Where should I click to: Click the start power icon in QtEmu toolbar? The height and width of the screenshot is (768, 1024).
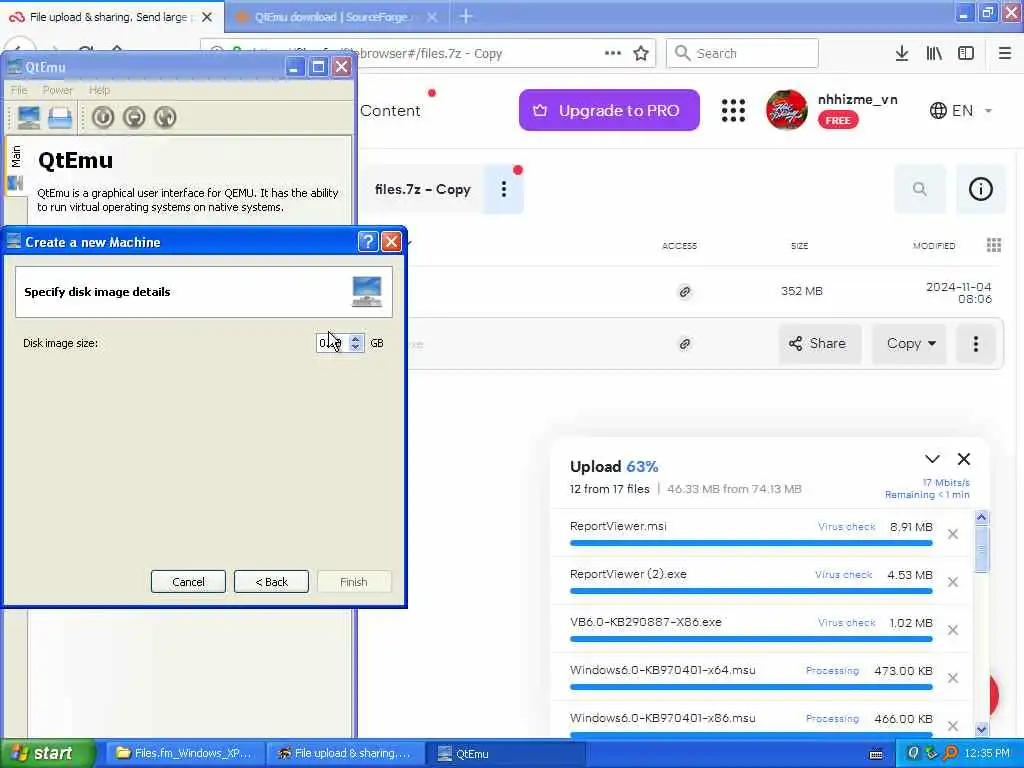coord(103,118)
